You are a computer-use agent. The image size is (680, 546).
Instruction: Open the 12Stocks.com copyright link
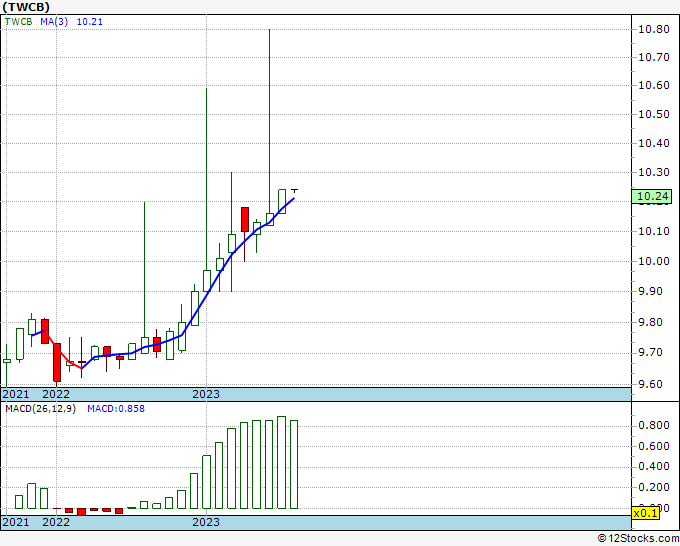click(638, 539)
